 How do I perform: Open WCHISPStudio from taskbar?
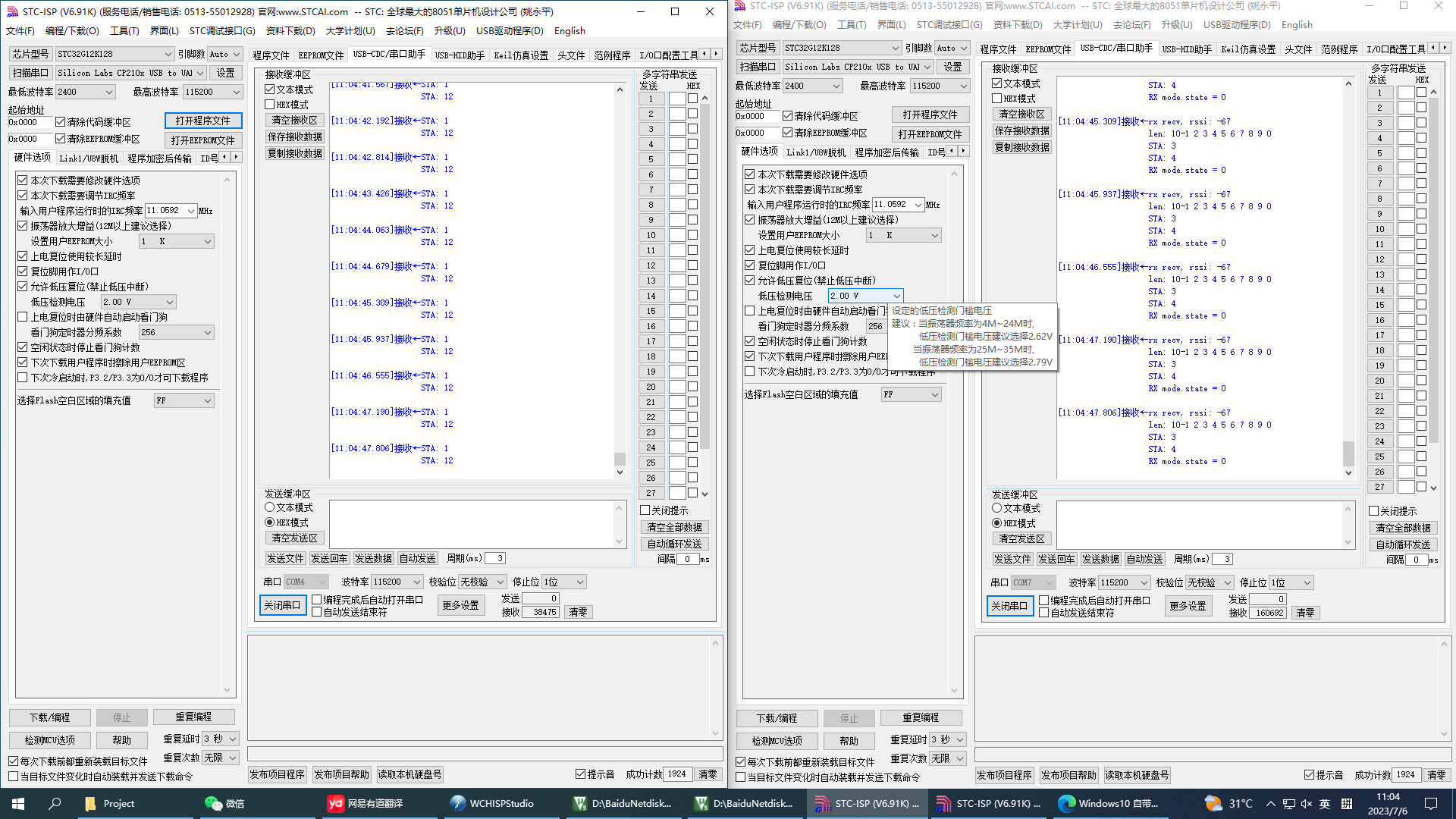point(491,803)
